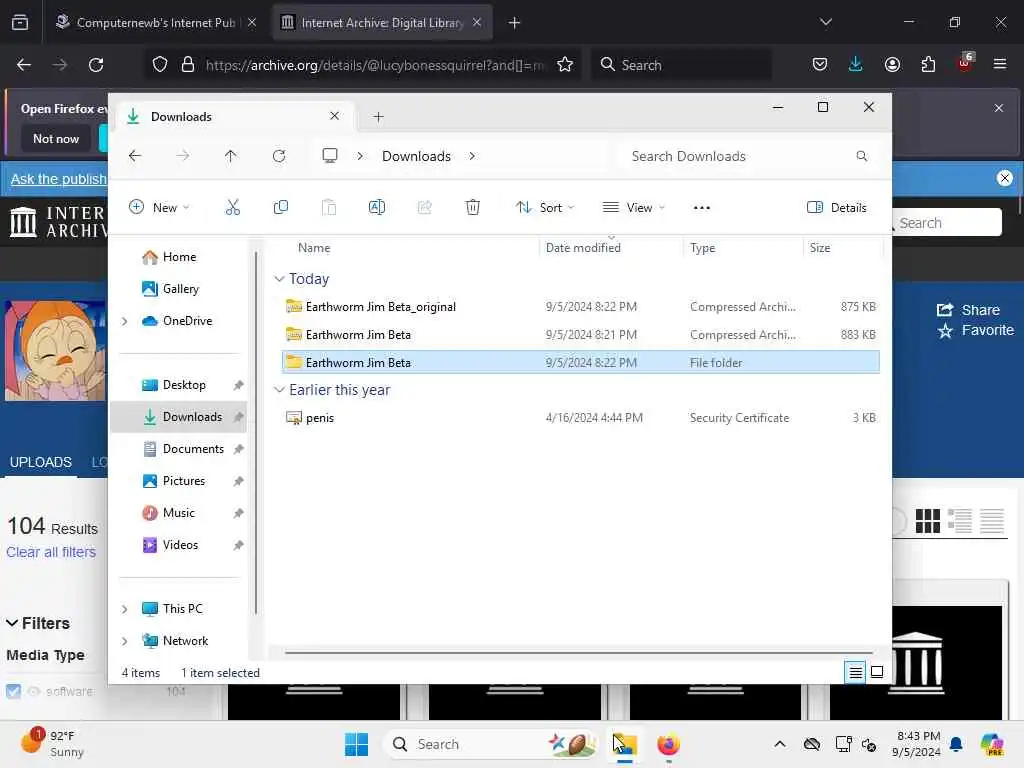Switch to large thumbnails view icon in status bar

coord(877,672)
